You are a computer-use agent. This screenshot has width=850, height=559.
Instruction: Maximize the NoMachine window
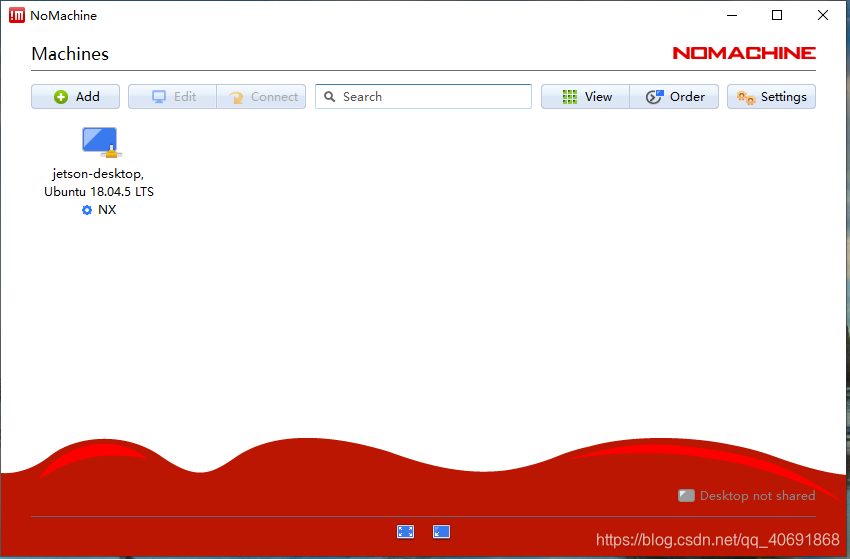(x=777, y=15)
